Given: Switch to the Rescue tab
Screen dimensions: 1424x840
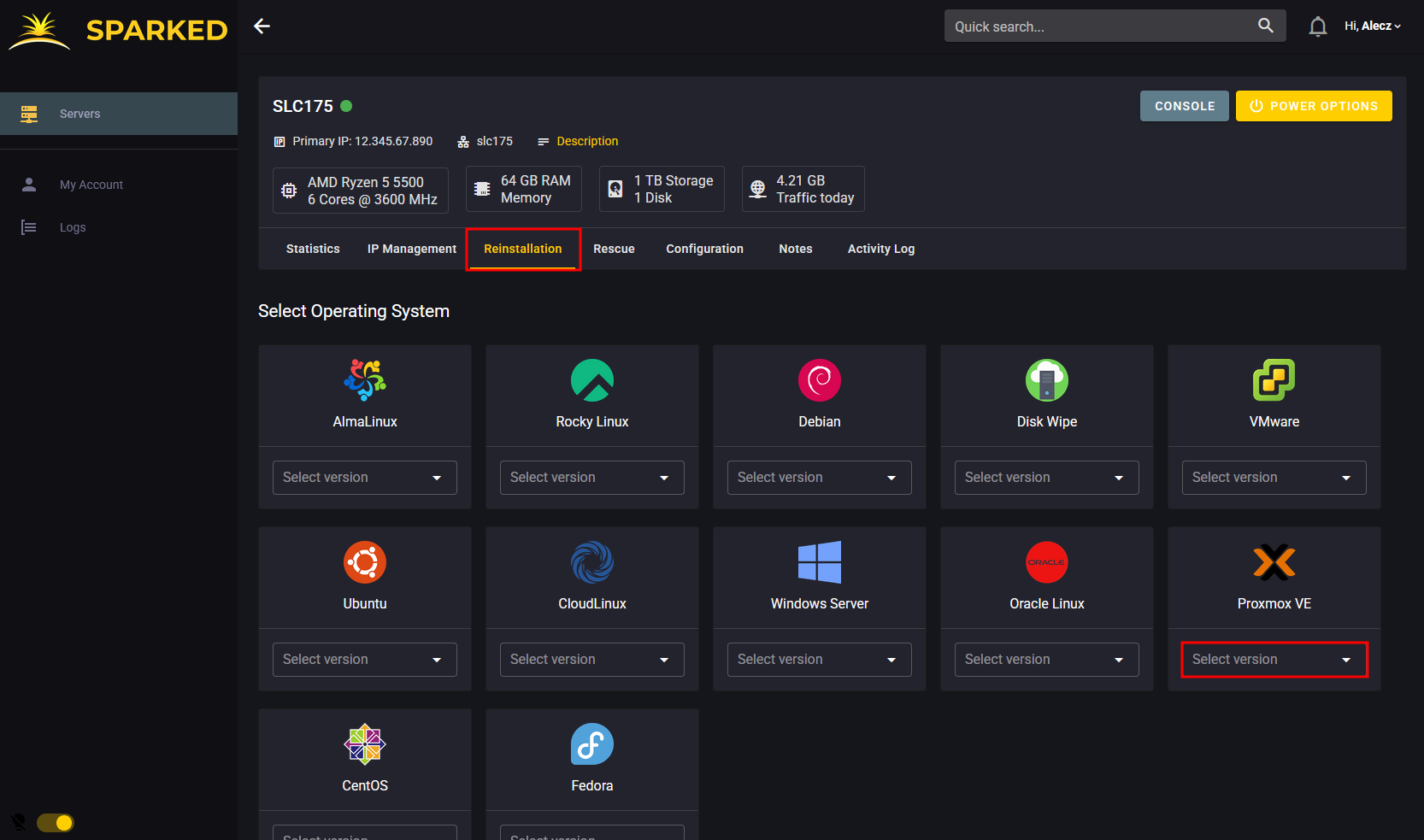Looking at the screenshot, I should 614,249.
